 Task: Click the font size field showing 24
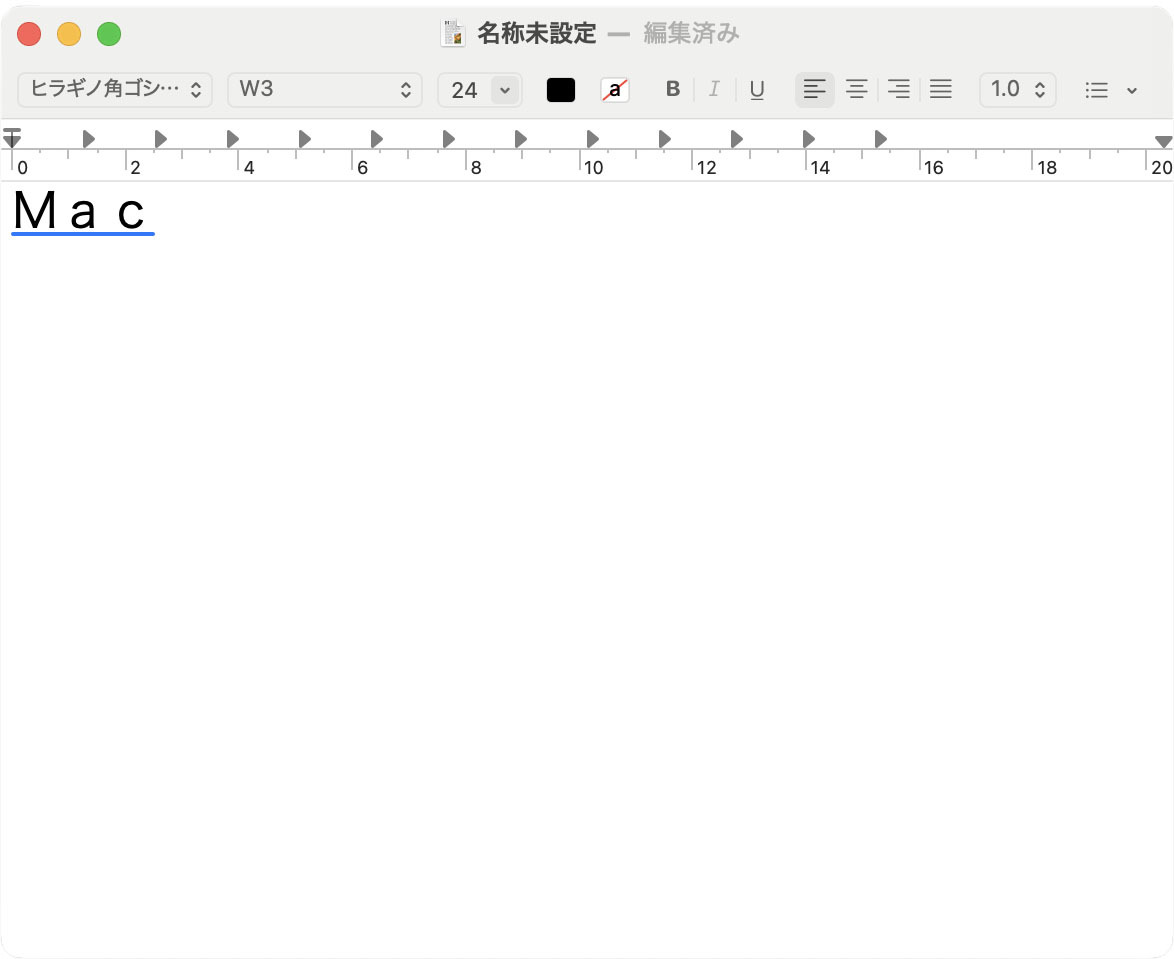click(x=465, y=91)
